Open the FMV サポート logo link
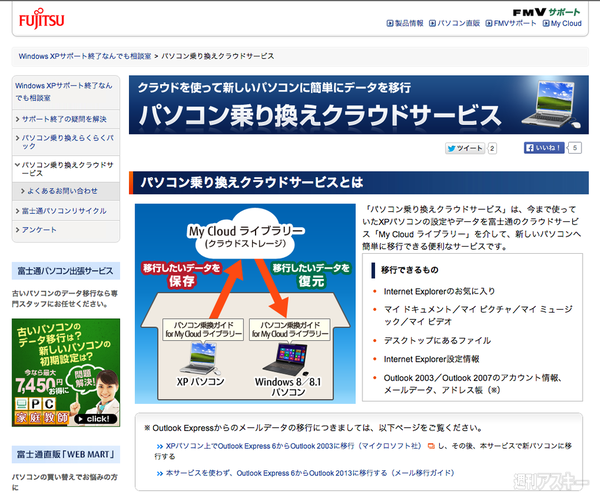The width and height of the screenshot is (600, 501). point(546,12)
